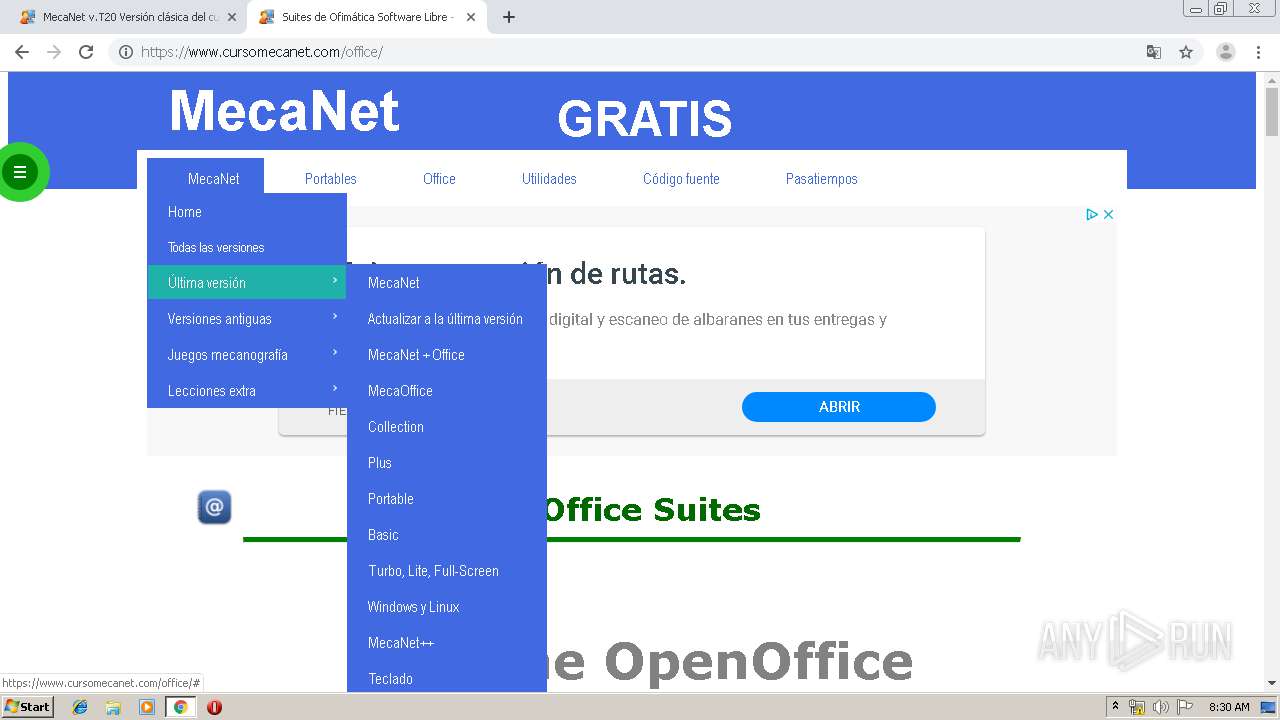View site information icon in address bar
This screenshot has width=1280, height=720.
coord(126,52)
